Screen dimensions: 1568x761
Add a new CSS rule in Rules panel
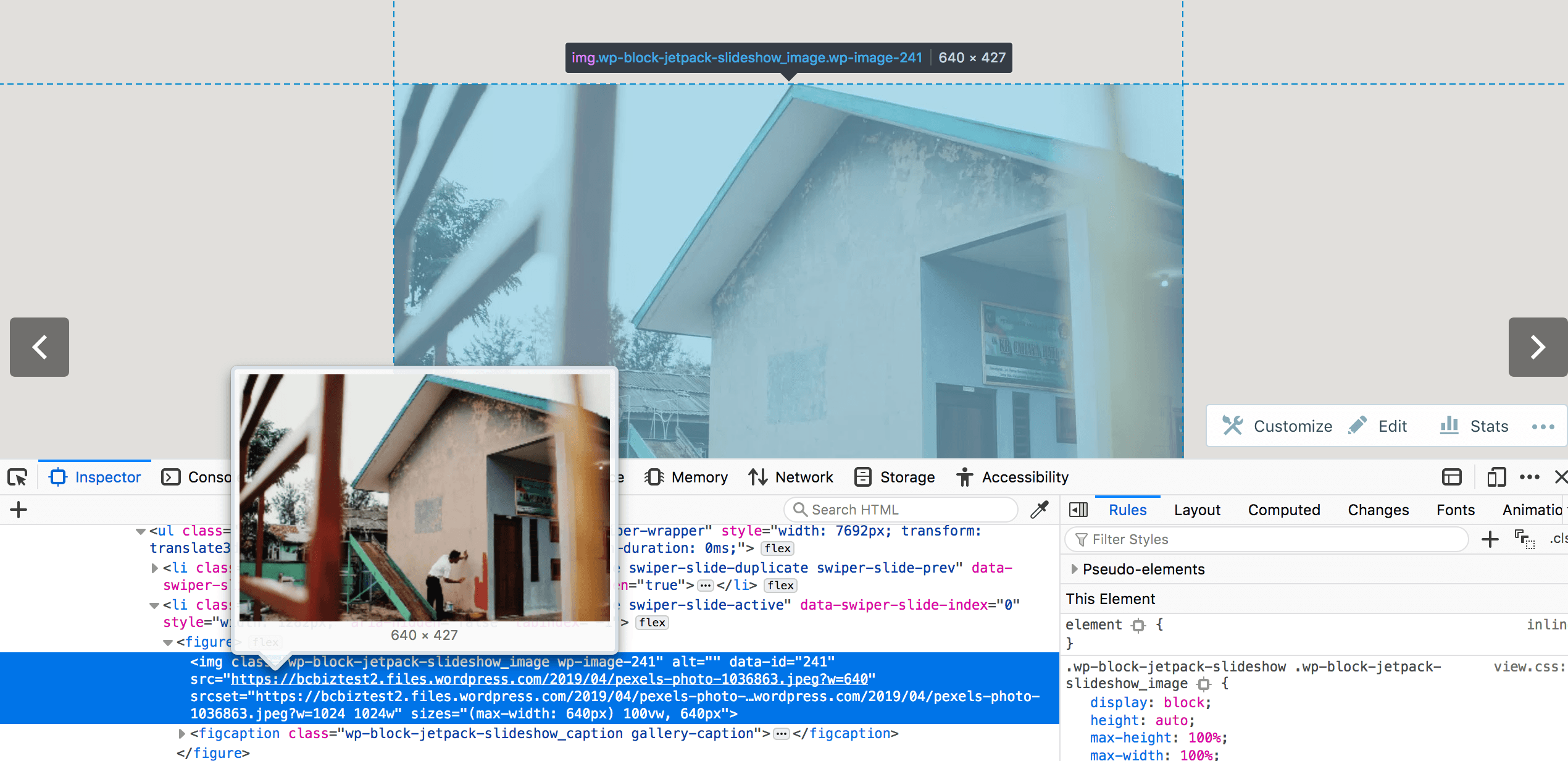(x=1490, y=539)
